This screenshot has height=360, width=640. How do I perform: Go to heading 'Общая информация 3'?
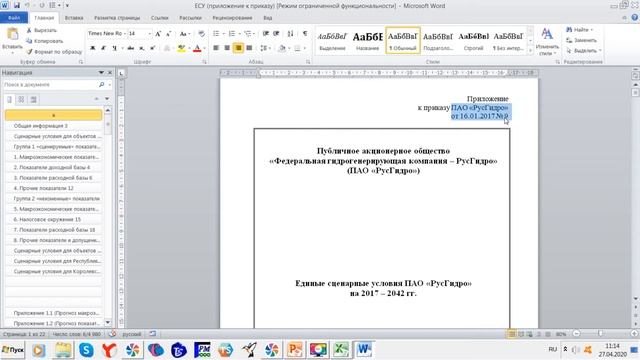[x=53, y=126]
